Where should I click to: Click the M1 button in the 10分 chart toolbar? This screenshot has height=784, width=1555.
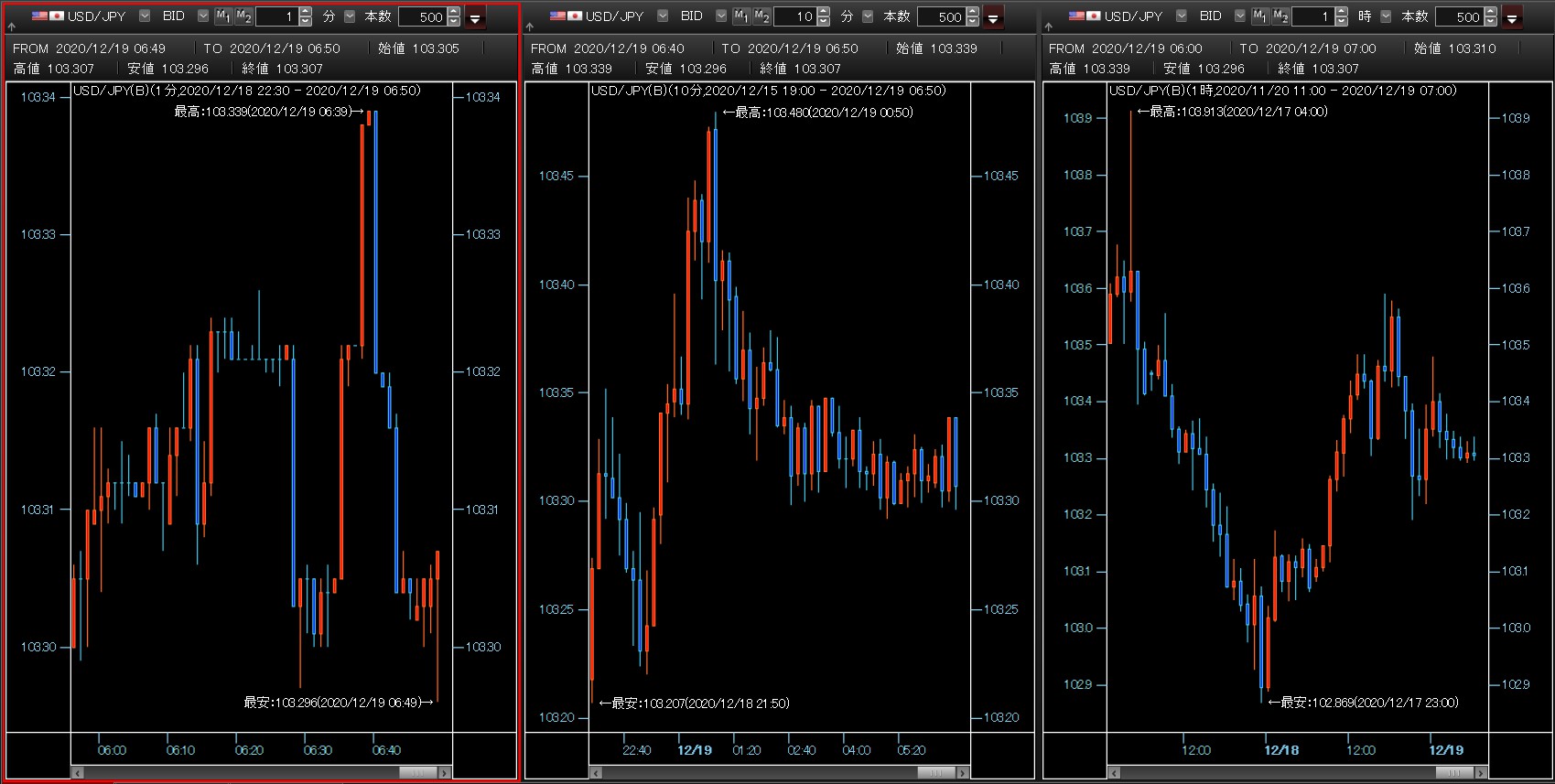click(741, 16)
